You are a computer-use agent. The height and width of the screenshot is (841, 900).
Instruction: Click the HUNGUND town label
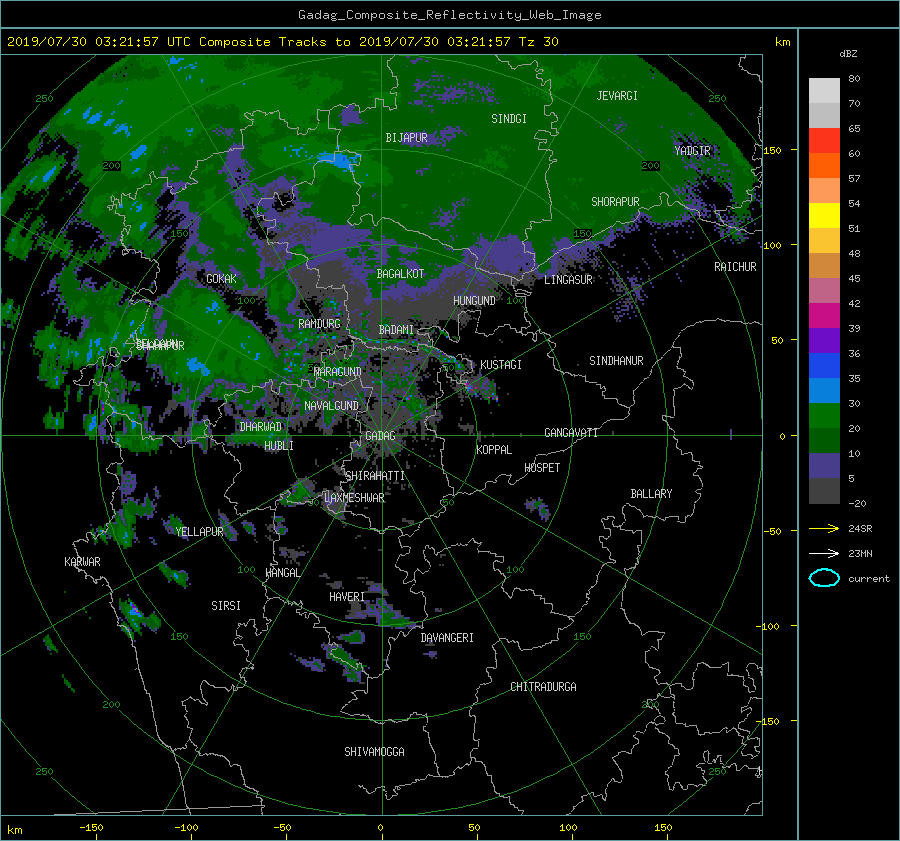[x=474, y=301]
